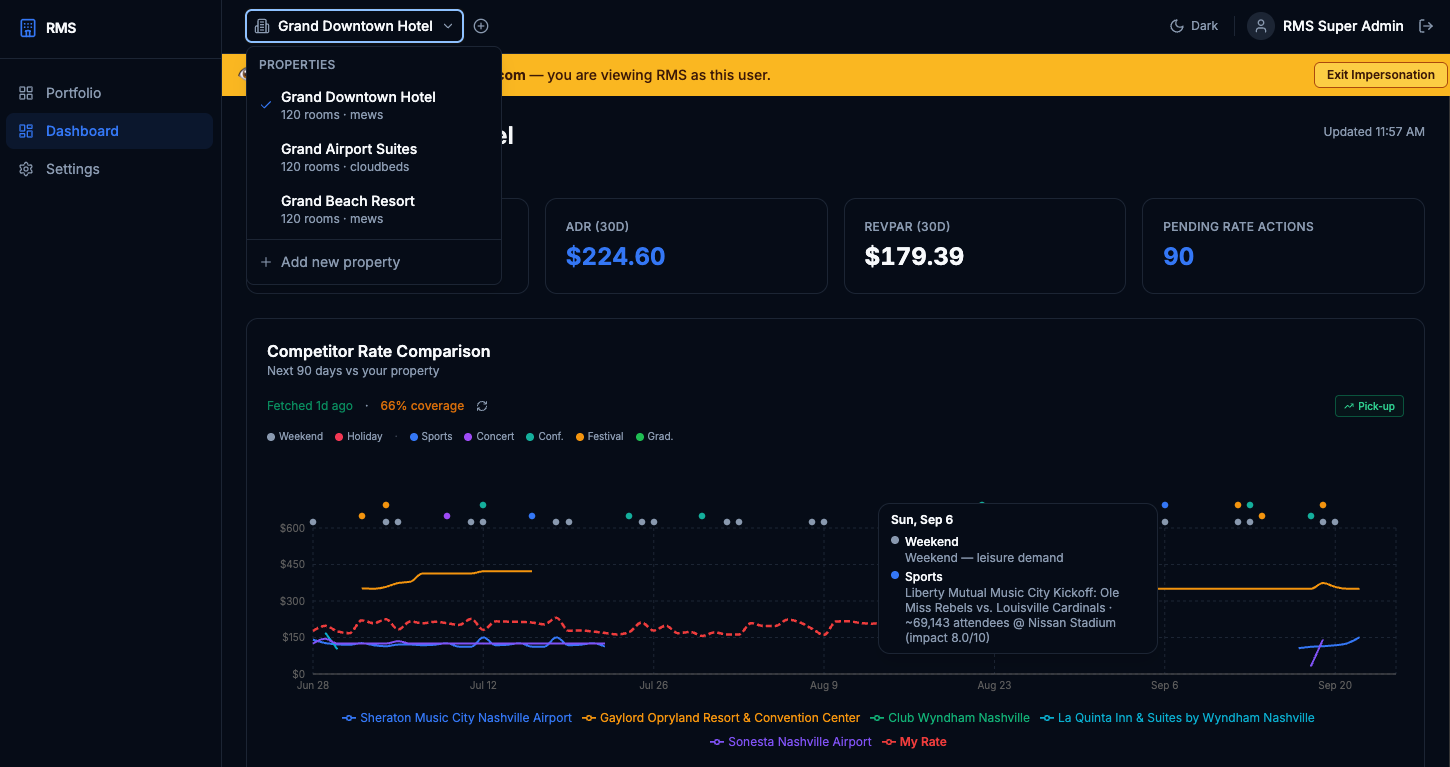Viewport: 1450px width, 767px height.
Task: Open Dashboard in the sidebar
Action: click(109, 131)
